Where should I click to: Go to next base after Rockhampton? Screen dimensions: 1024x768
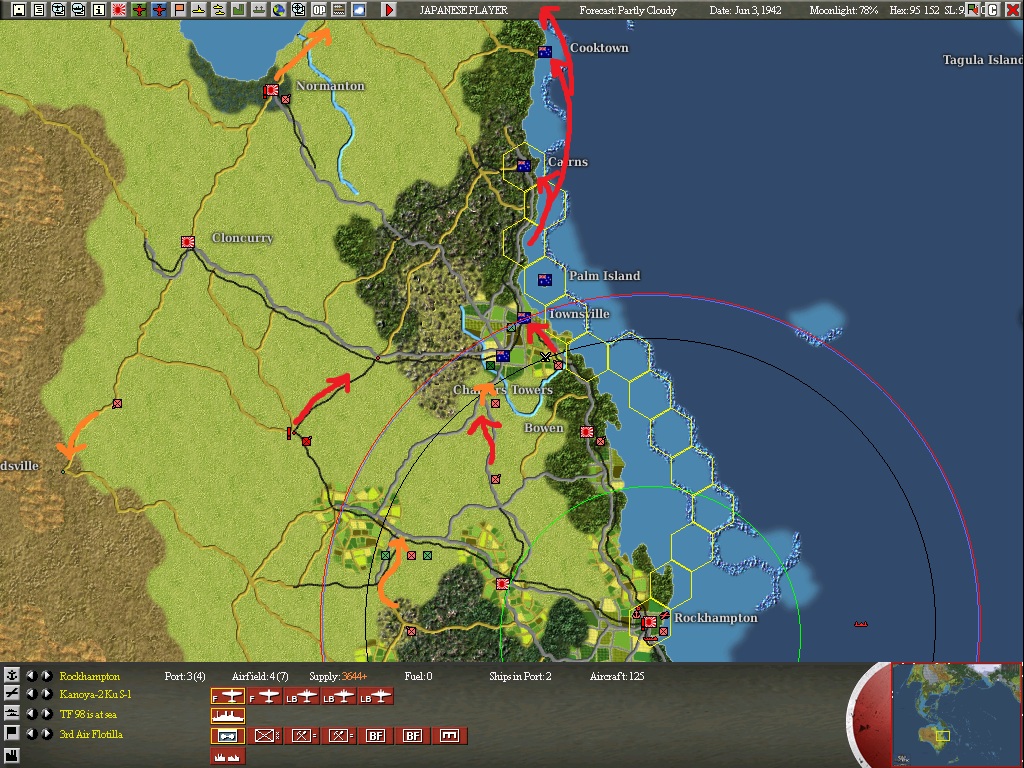click(46, 676)
